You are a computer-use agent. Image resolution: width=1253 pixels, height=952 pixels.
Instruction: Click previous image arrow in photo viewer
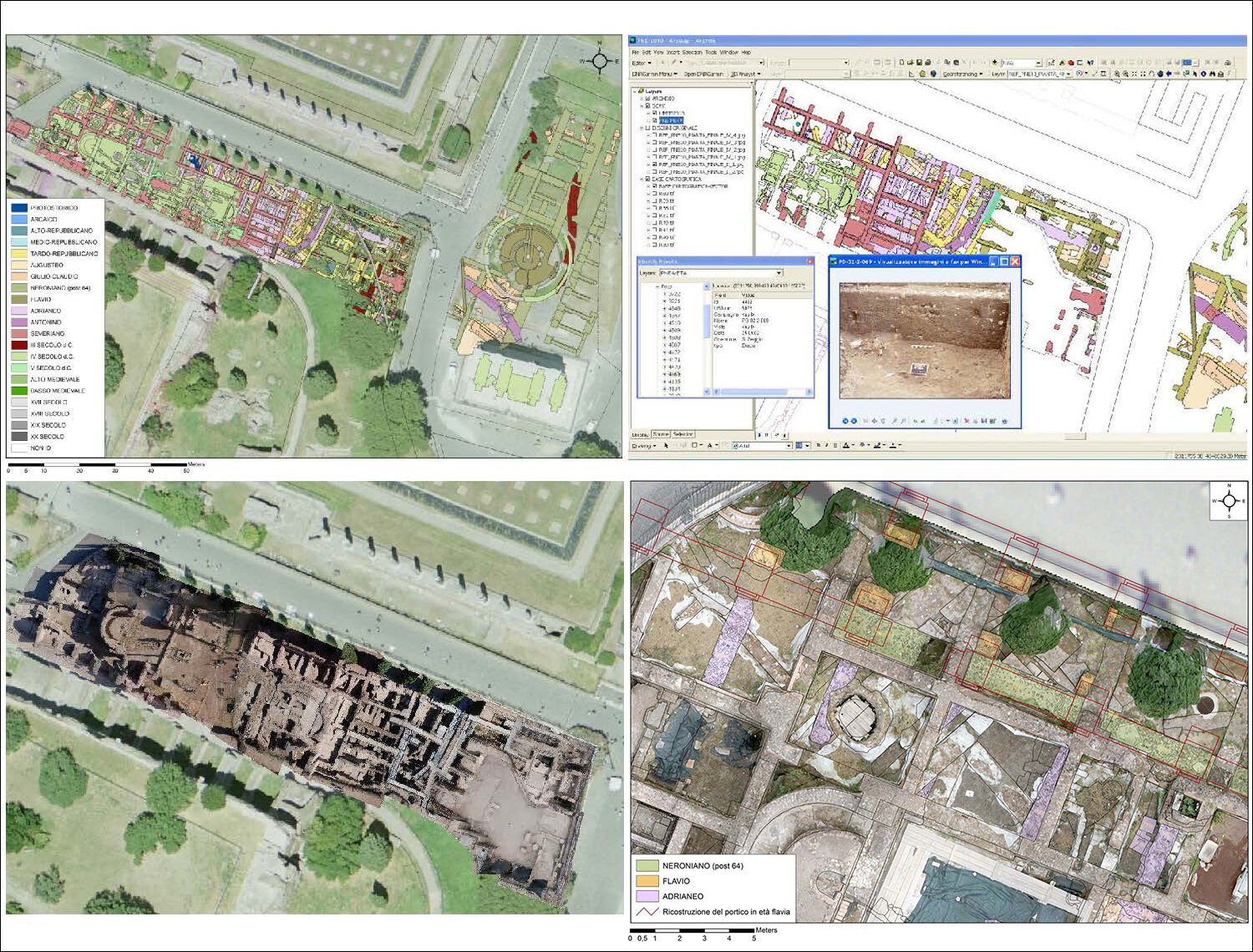click(x=845, y=421)
